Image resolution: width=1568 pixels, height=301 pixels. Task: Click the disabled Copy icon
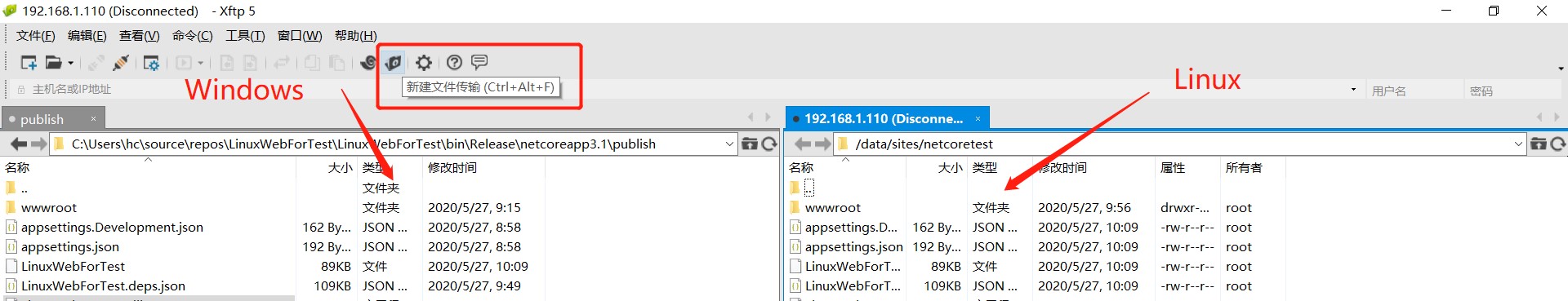coord(312,63)
